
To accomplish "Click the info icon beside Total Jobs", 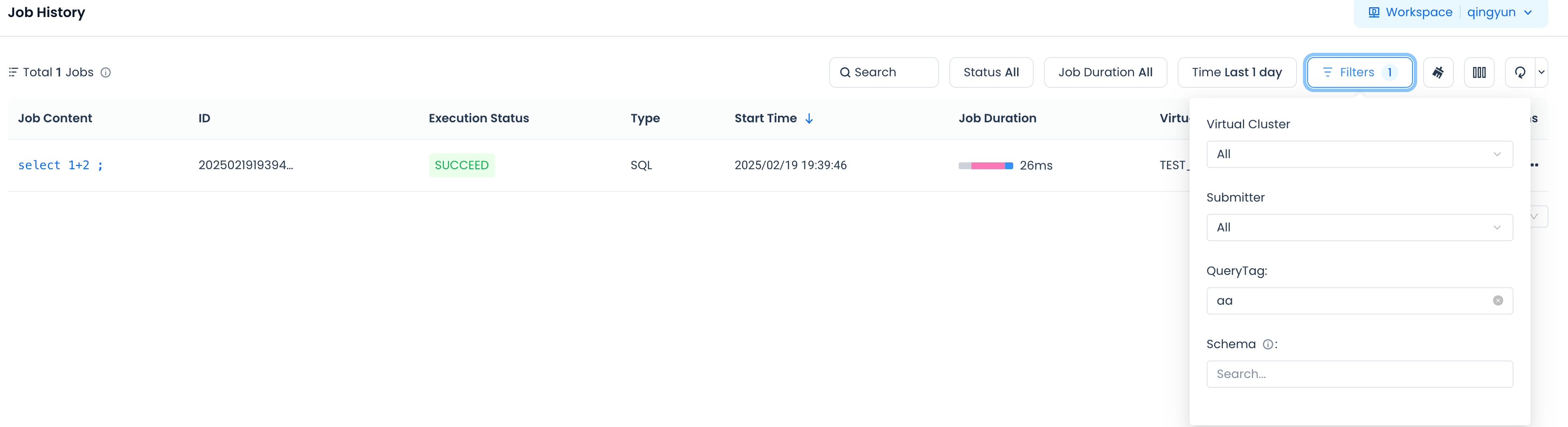I will click(x=106, y=72).
